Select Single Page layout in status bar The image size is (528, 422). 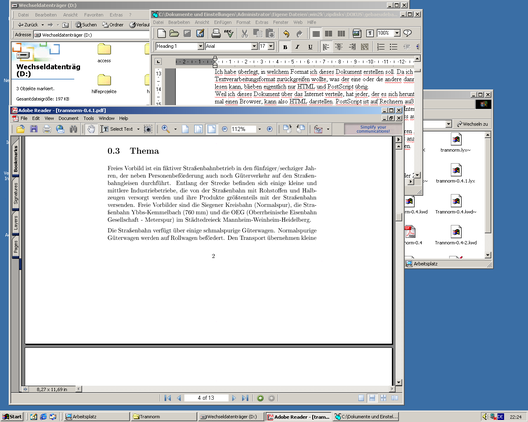(x=361, y=398)
